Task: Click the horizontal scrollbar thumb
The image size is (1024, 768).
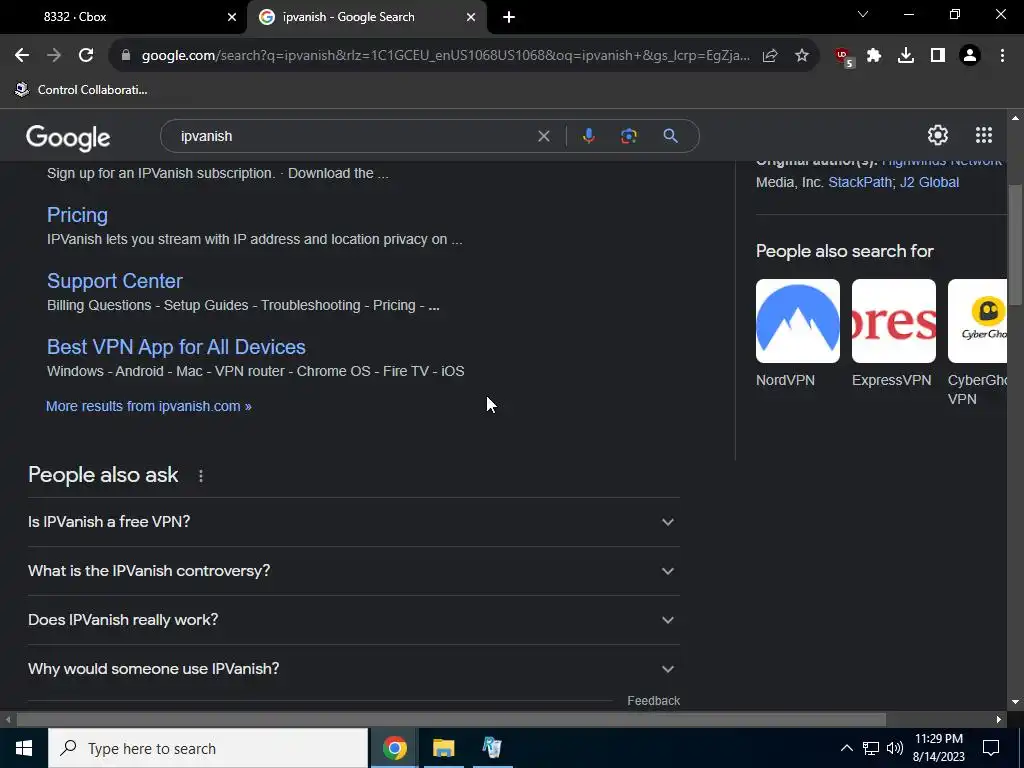Action: pyautogui.click(x=451, y=720)
